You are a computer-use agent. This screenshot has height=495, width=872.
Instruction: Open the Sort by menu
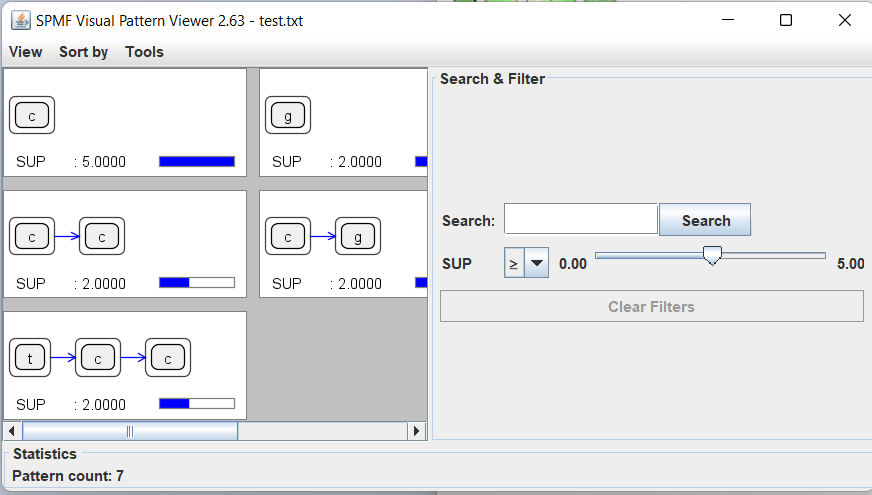point(83,52)
